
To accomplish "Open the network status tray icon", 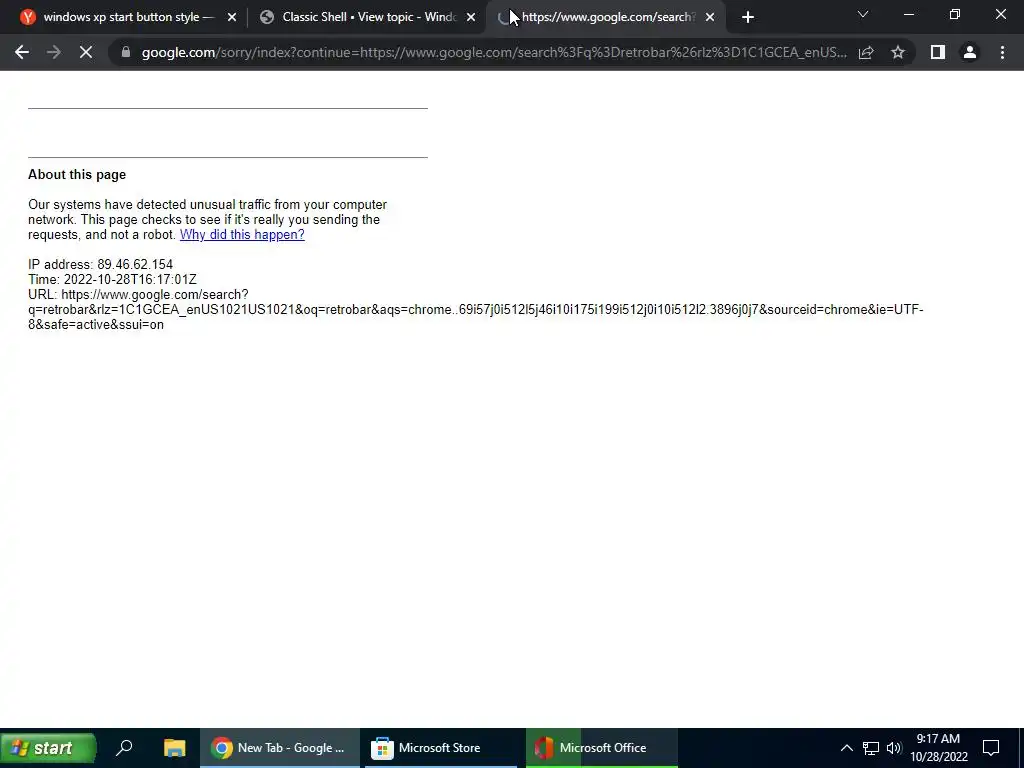I will pyautogui.click(x=871, y=748).
